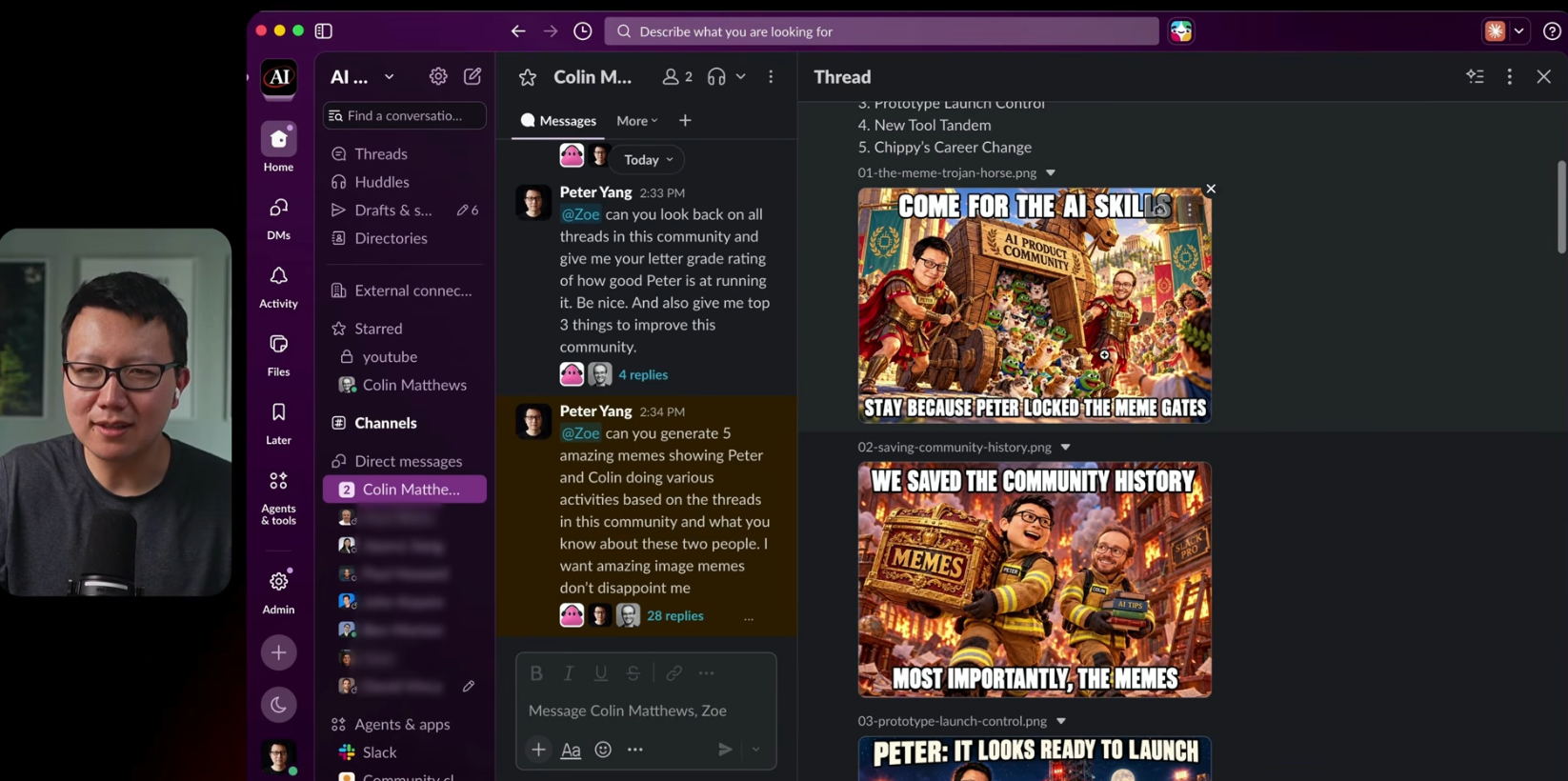Click the search field in top bar
This screenshot has width=1568, height=781.
coord(882,31)
